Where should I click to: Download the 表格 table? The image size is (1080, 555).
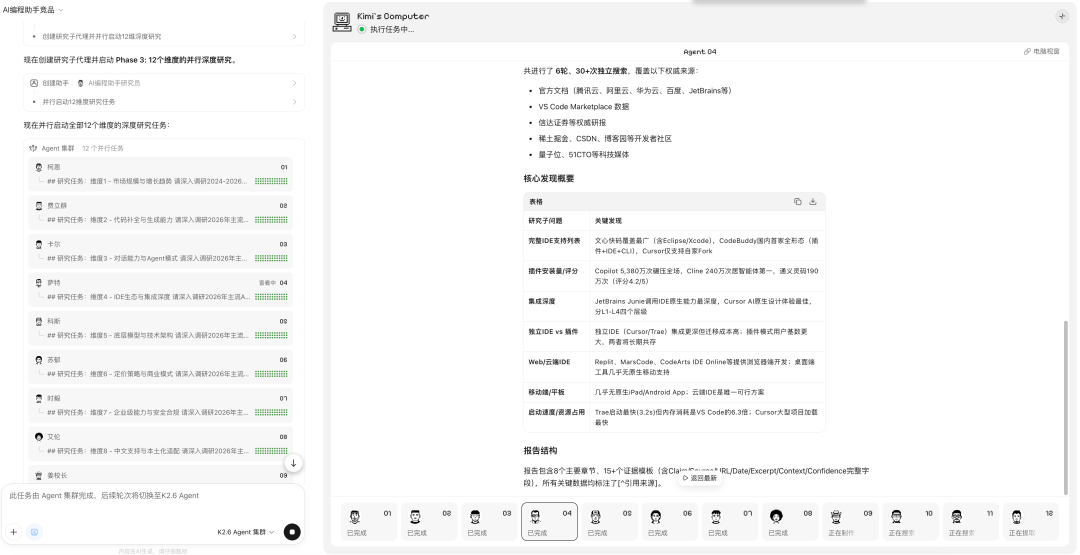coord(813,201)
